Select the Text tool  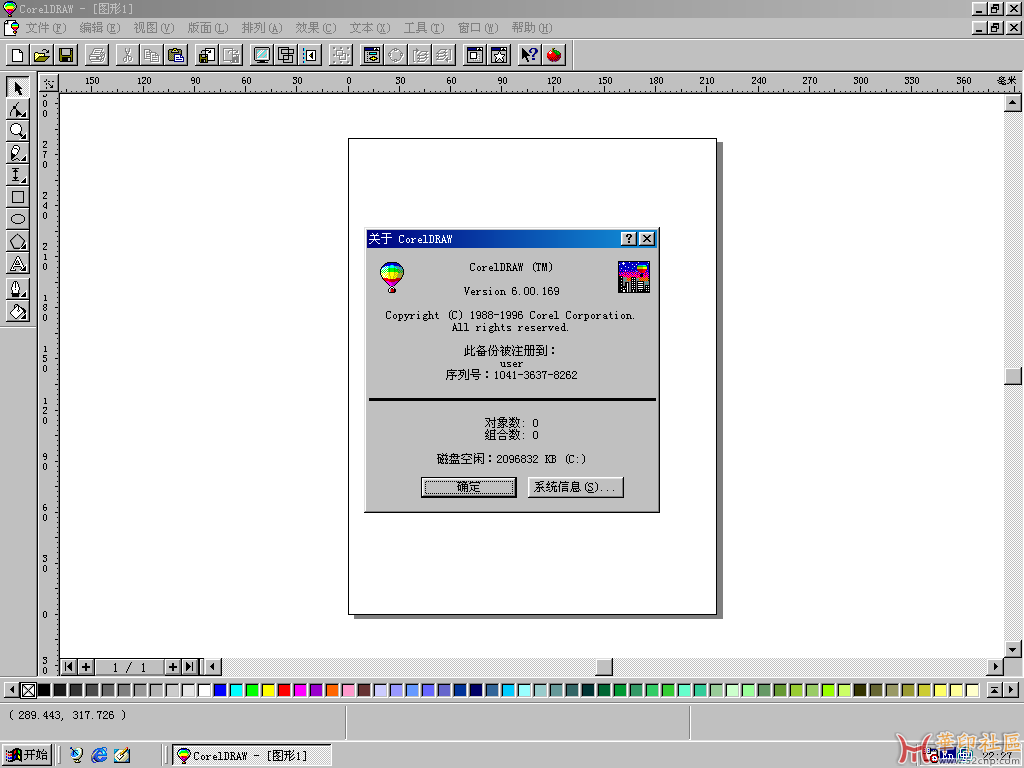click(18, 264)
